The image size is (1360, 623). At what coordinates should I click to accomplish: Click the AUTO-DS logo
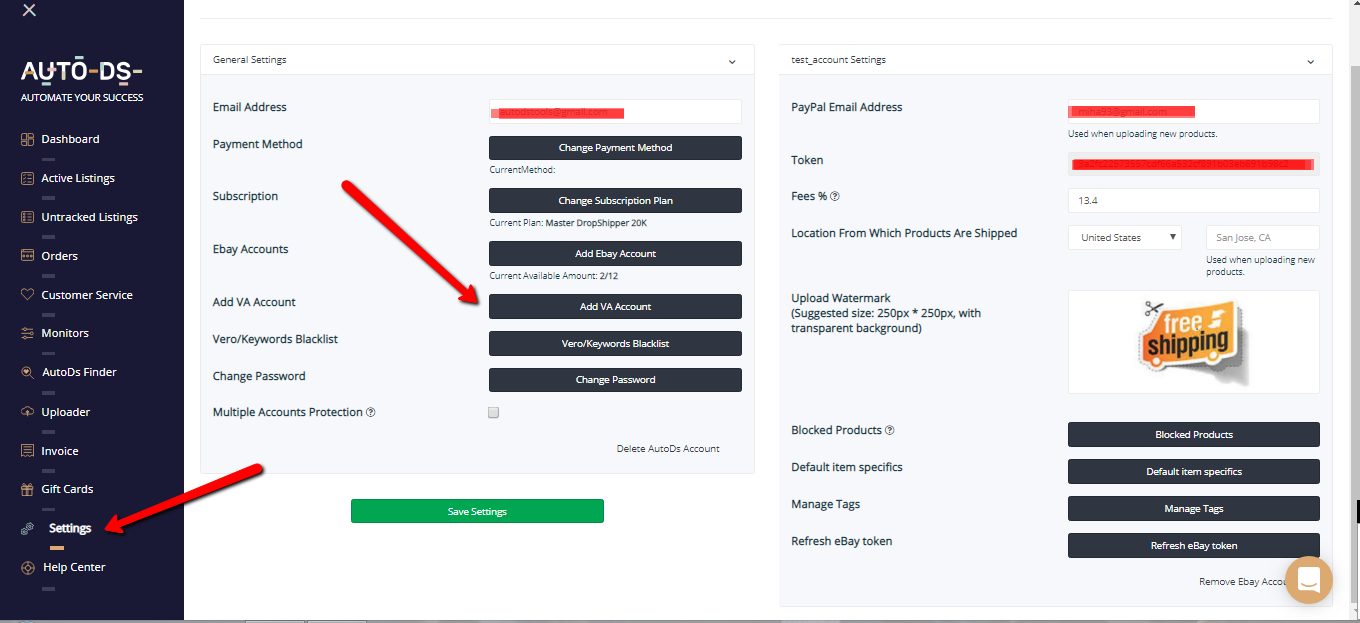(x=82, y=71)
